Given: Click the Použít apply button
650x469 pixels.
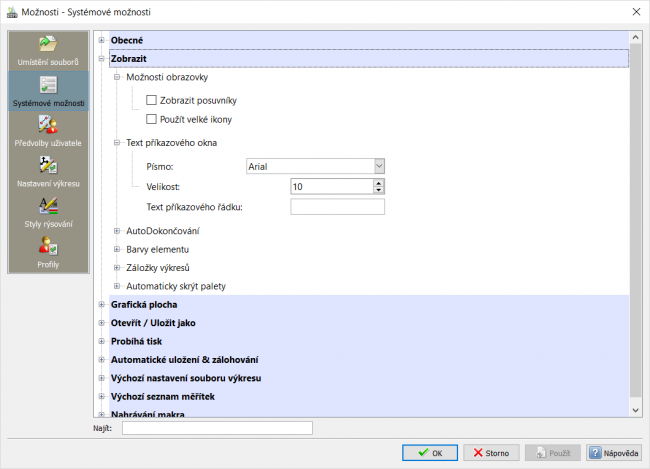Looking at the screenshot, I should coord(553,453).
